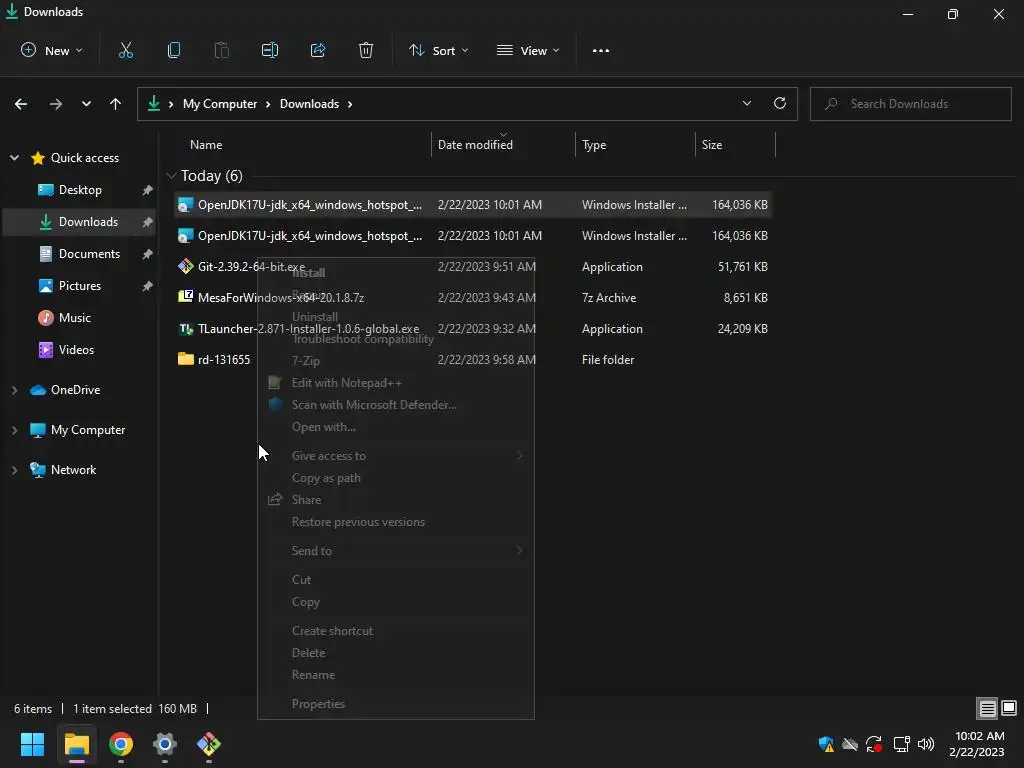Select the second OpenJDK17U installer file
The height and width of the screenshot is (768, 1024).
pos(473,236)
